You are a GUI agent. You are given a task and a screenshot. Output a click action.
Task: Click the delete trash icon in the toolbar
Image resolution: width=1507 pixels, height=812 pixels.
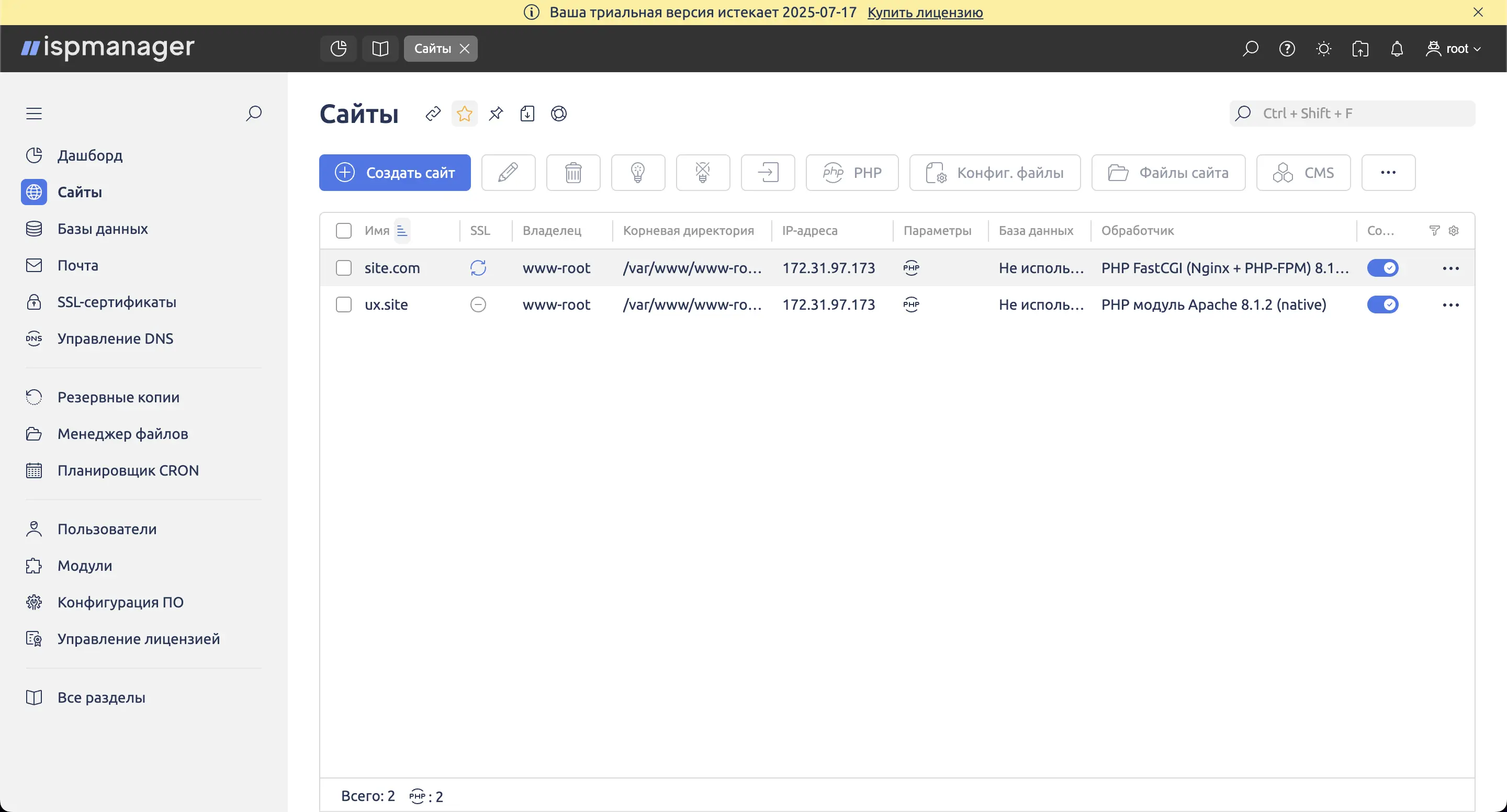pyautogui.click(x=573, y=172)
